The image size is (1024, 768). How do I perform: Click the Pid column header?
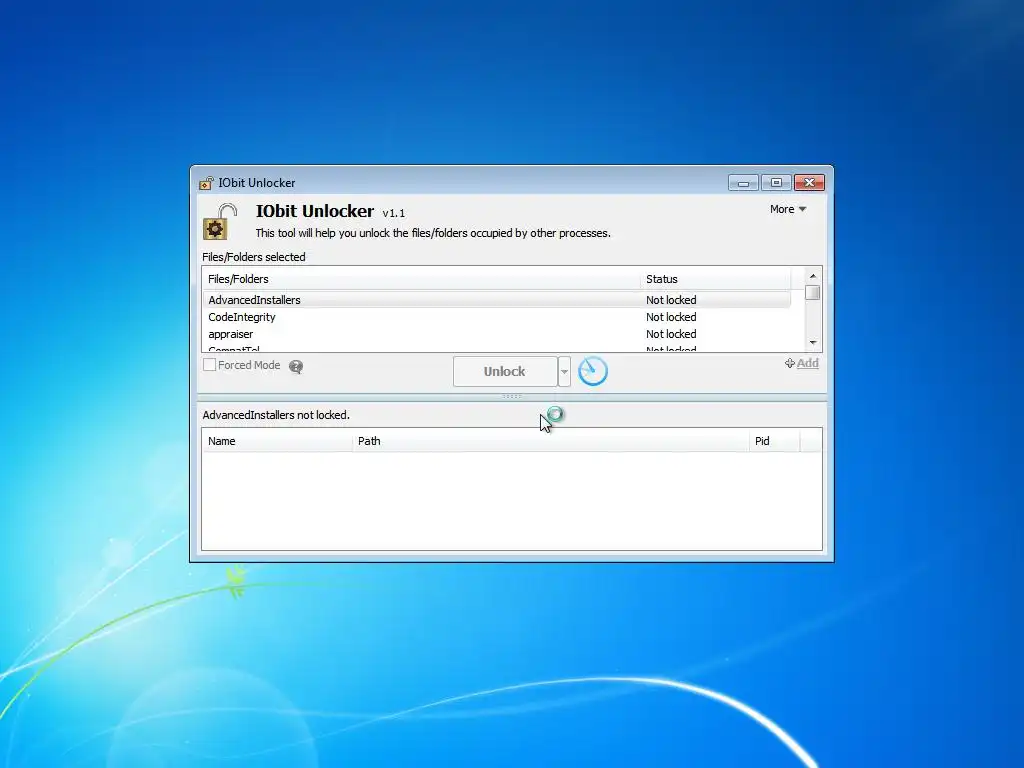click(x=775, y=441)
